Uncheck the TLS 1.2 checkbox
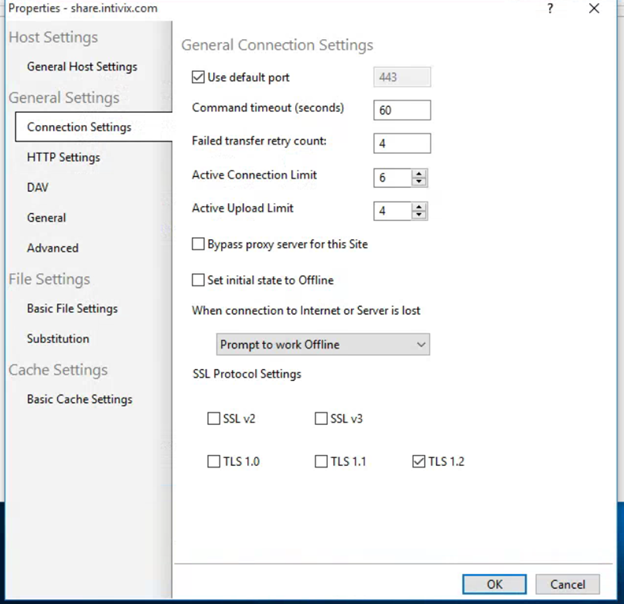Viewport: 624px width, 604px height. tap(418, 462)
